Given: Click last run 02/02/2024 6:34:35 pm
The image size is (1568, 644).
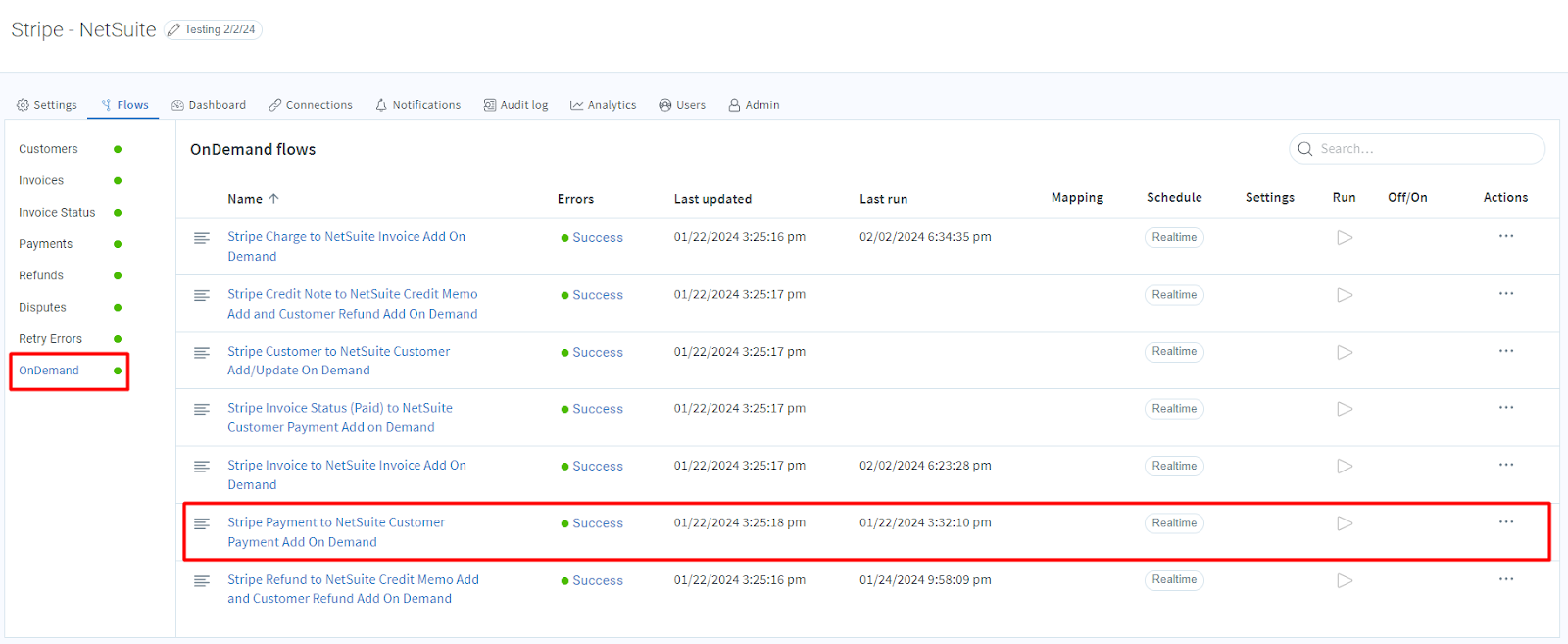Looking at the screenshot, I should (x=925, y=237).
